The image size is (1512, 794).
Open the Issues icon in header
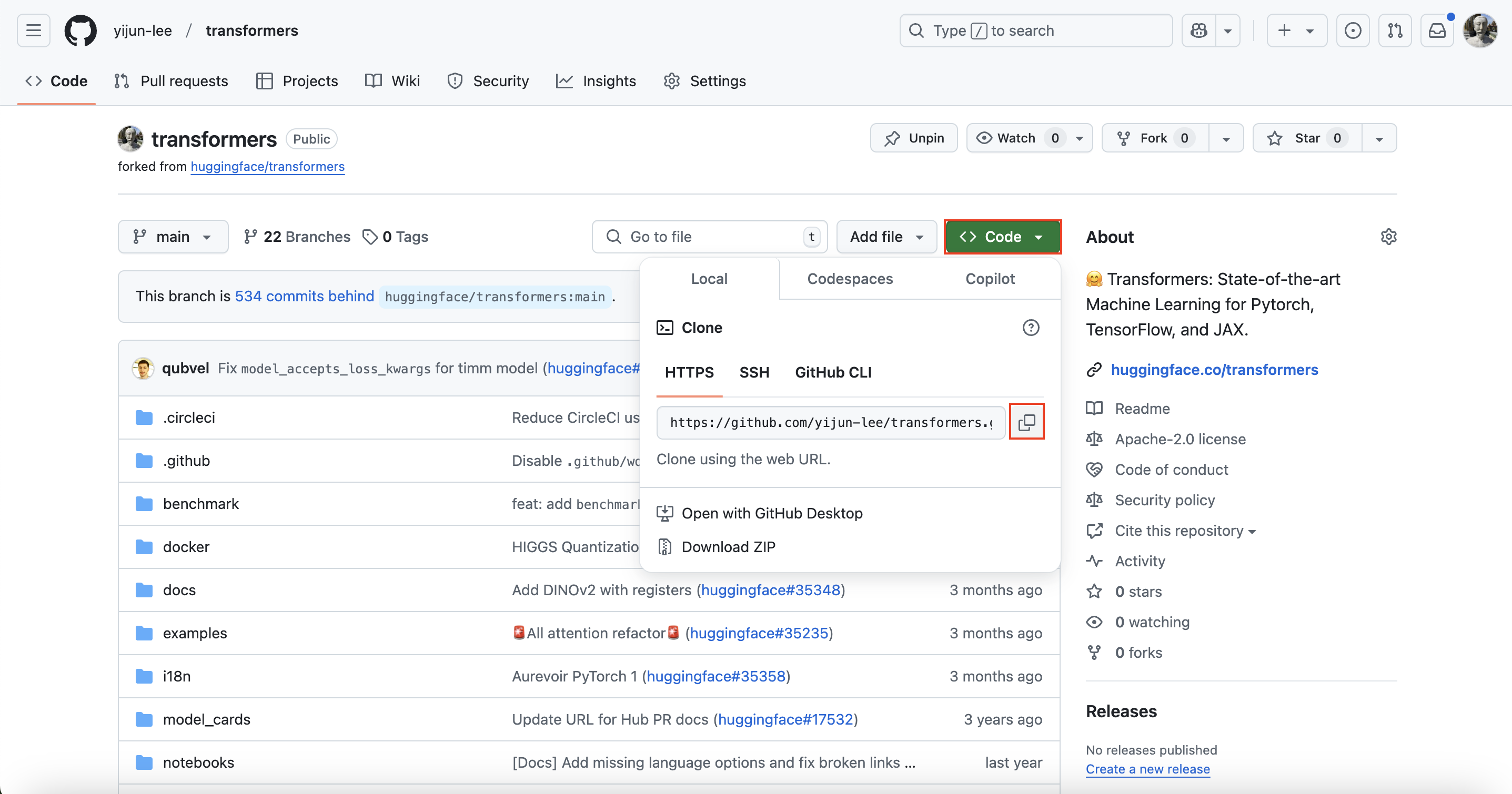click(x=1353, y=30)
